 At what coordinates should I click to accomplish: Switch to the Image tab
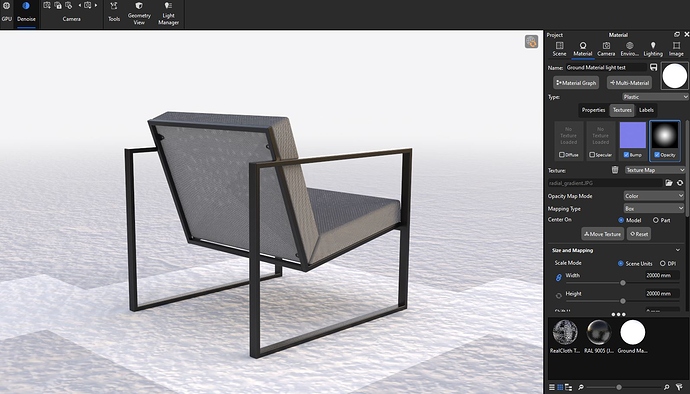pos(676,49)
